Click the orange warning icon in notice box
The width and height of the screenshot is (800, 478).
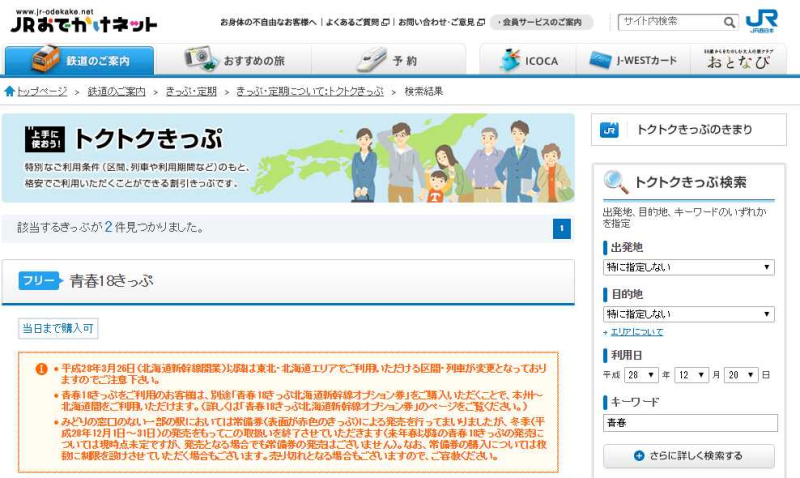(x=42, y=369)
